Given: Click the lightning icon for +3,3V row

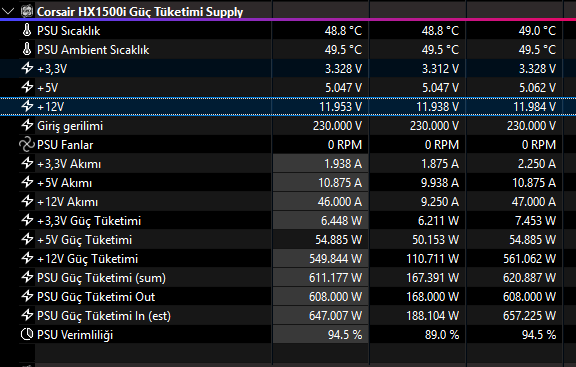Looking at the screenshot, I should pos(27,68).
